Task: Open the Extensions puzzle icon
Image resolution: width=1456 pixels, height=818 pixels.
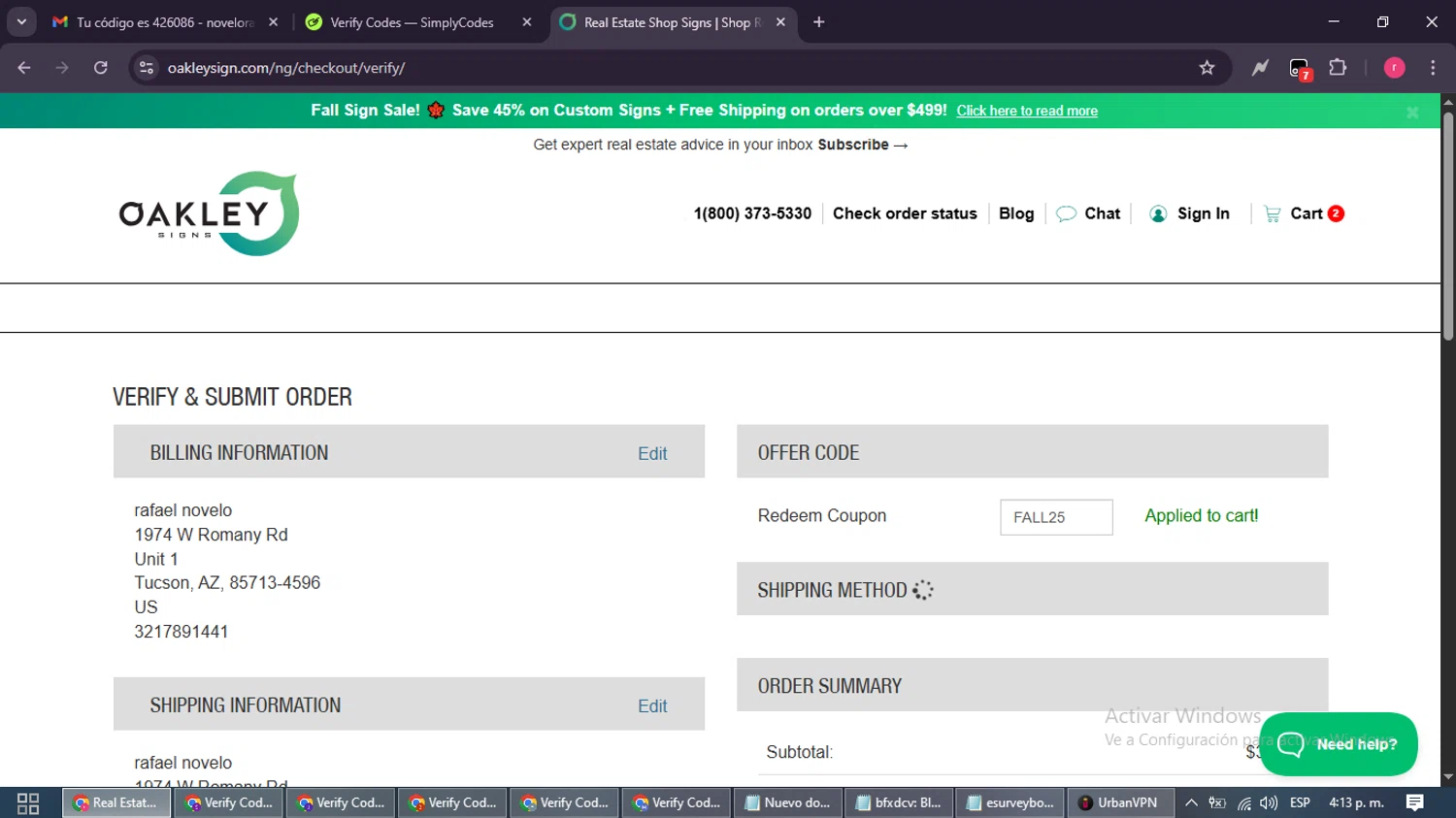Action: click(1338, 68)
